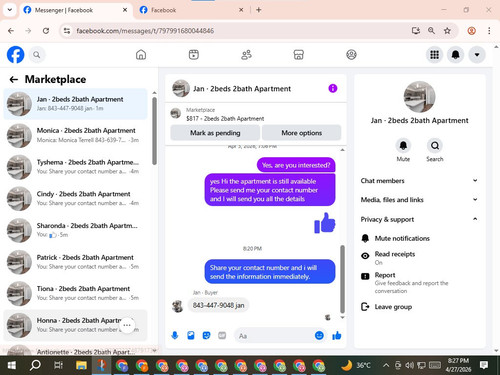
Task: Open the Groups circle icon
Action: pyautogui.click(x=351, y=55)
